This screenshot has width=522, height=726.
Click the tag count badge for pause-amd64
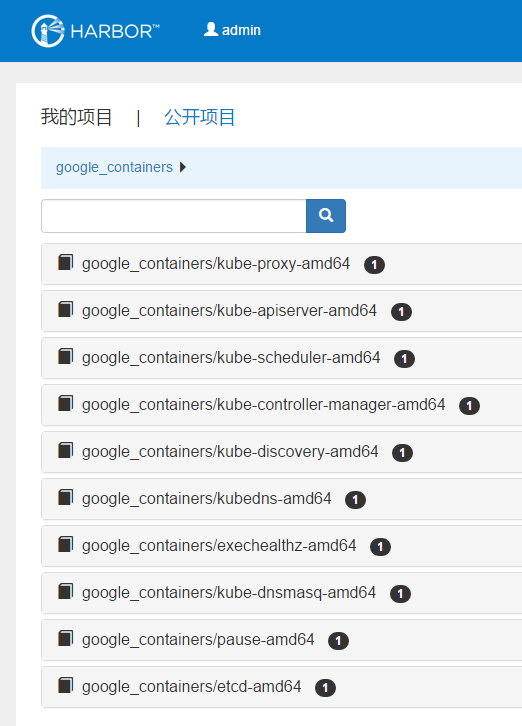tap(338, 641)
